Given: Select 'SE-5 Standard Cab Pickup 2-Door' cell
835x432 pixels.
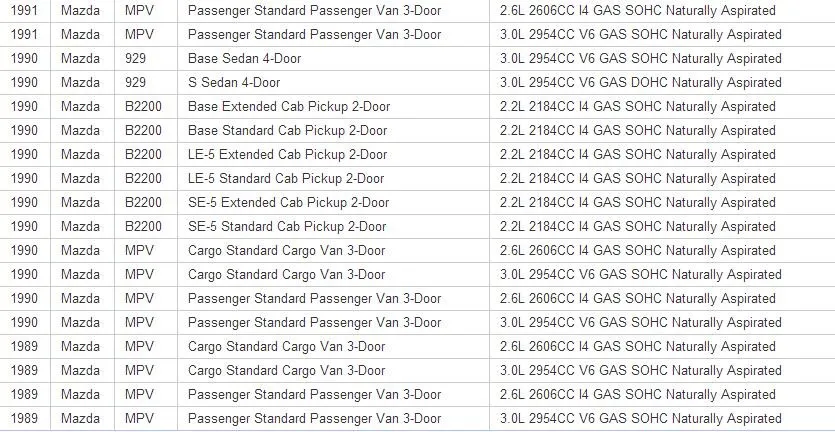Looking at the screenshot, I should (x=333, y=226).
